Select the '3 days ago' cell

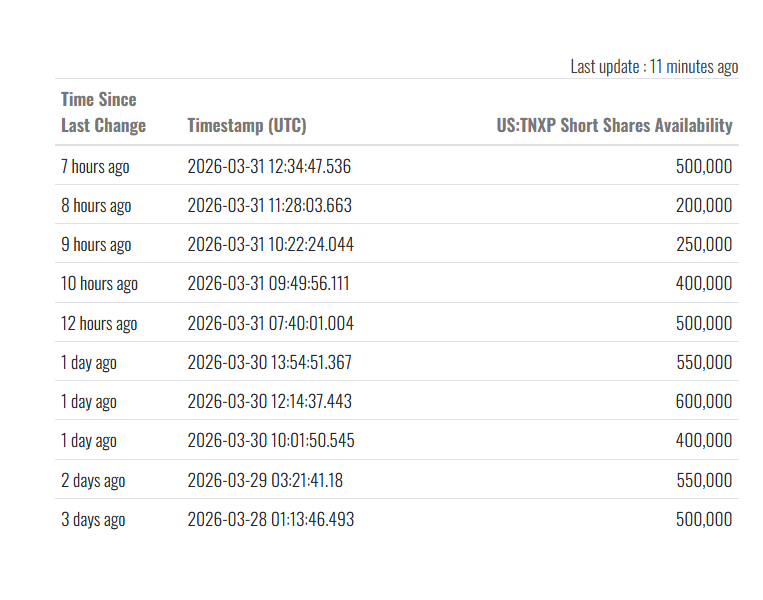[x=93, y=519]
